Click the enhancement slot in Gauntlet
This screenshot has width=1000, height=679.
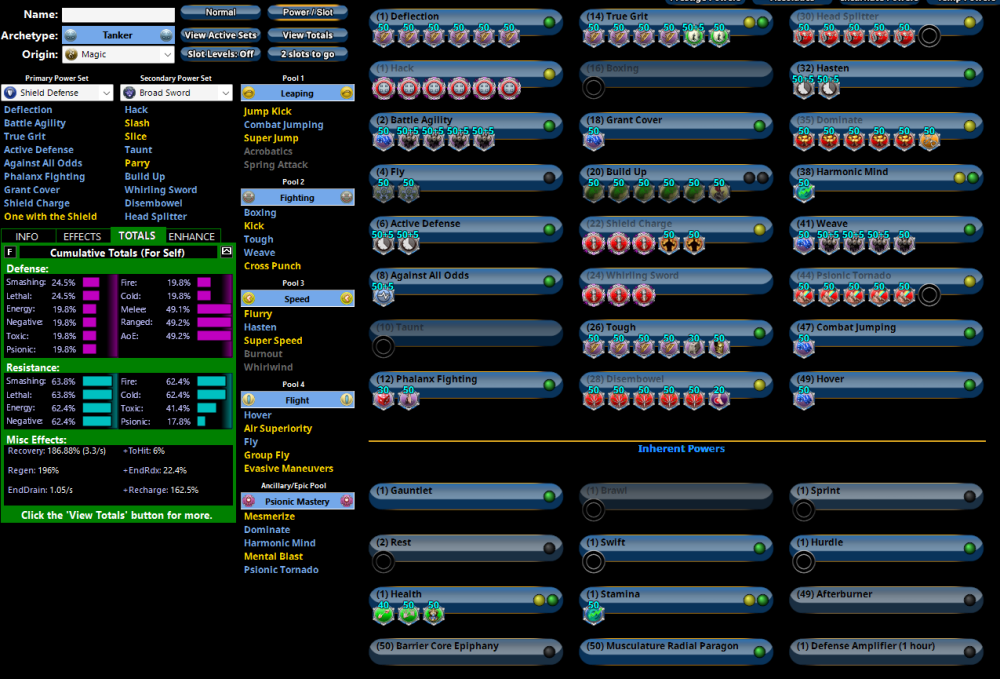click(385, 508)
